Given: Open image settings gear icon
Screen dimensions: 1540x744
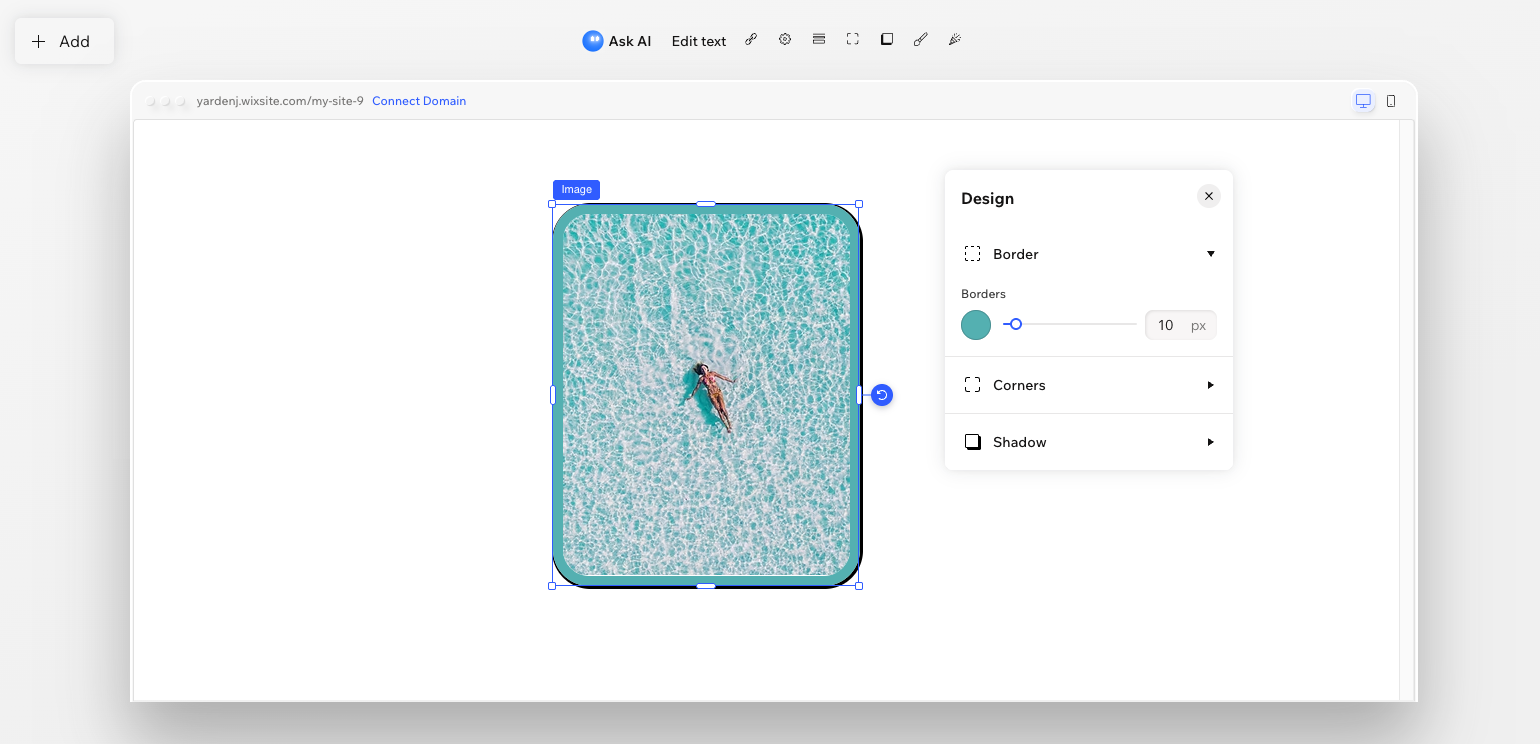Looking at the screenshot, I should 785,40.
